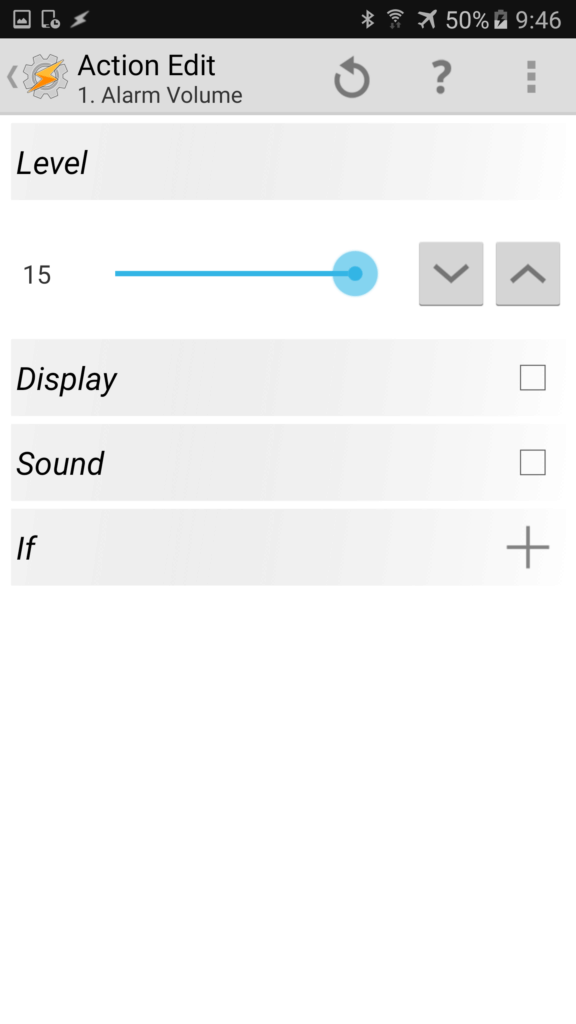The height and width of the screenshot is (1024, 576).
Task: Increase level with the up chevron button
Action: click(528, 274)
